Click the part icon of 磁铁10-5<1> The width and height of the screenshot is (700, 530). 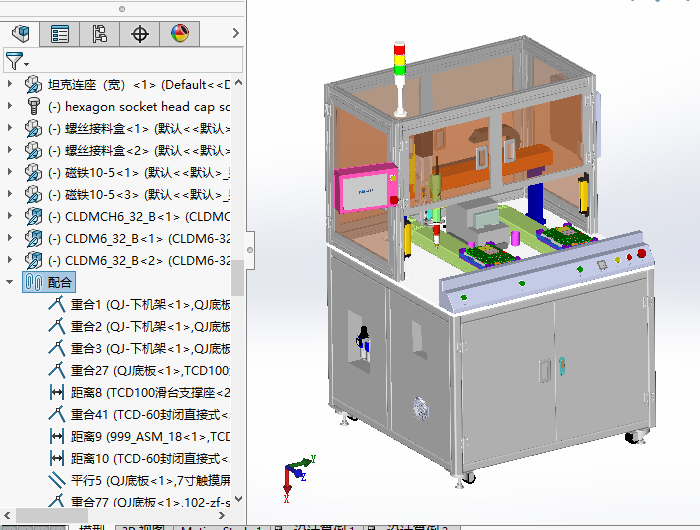33,172
